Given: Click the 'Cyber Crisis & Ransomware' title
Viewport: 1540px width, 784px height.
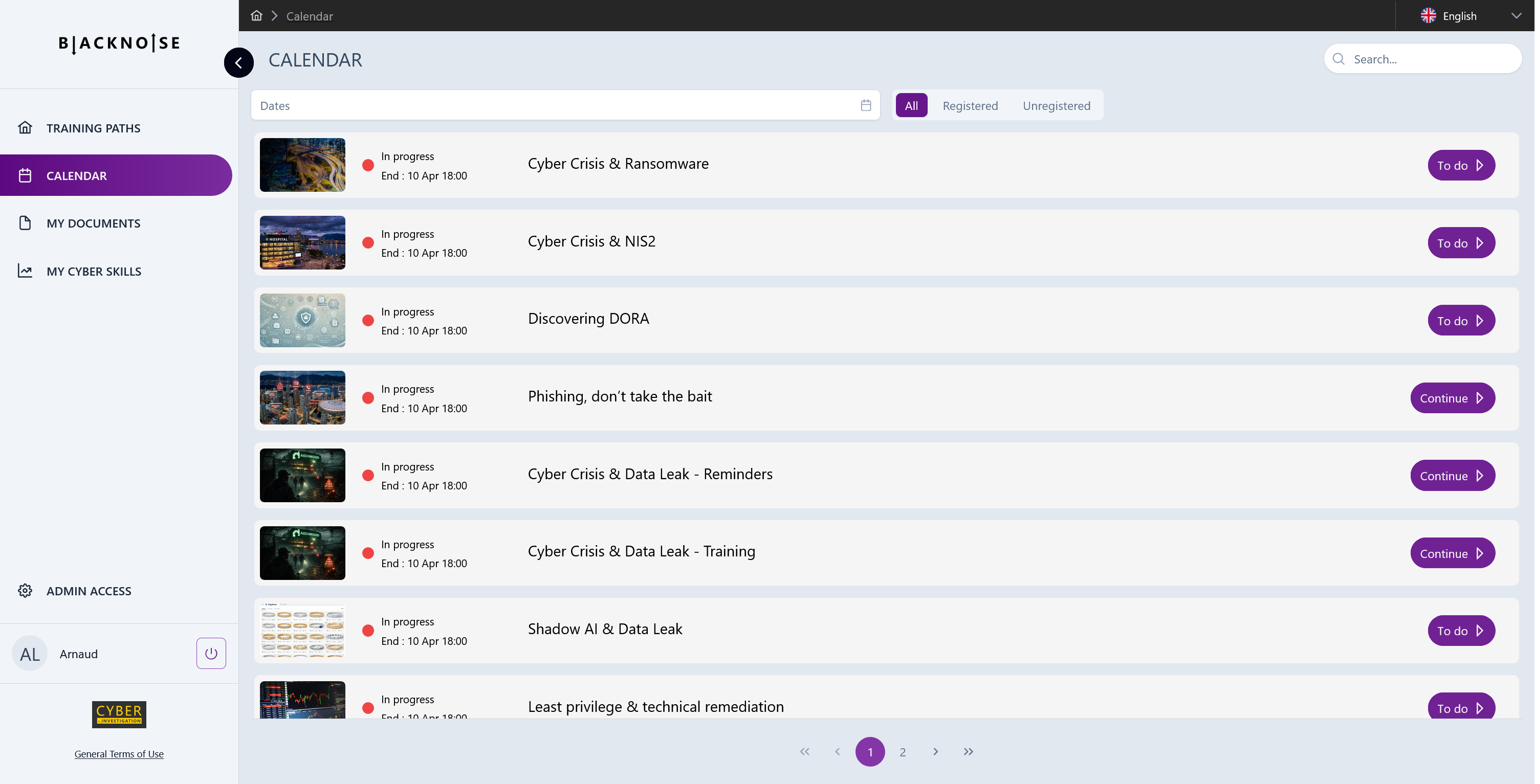Looking at the screenshot, I should 618,164.
